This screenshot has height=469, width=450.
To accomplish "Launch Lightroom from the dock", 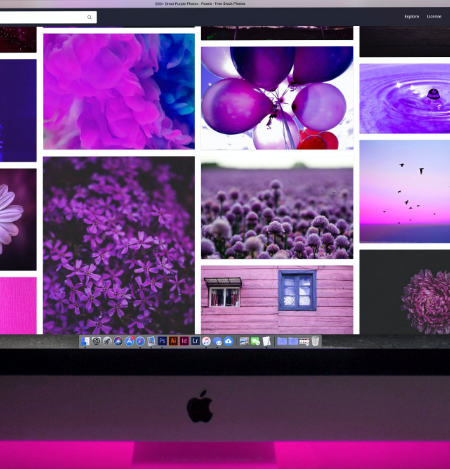I will click(195, 341).
